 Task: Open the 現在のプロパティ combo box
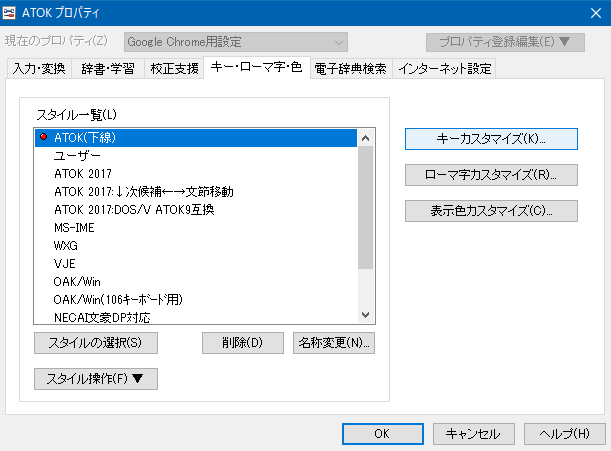click(x=236, y=42)
